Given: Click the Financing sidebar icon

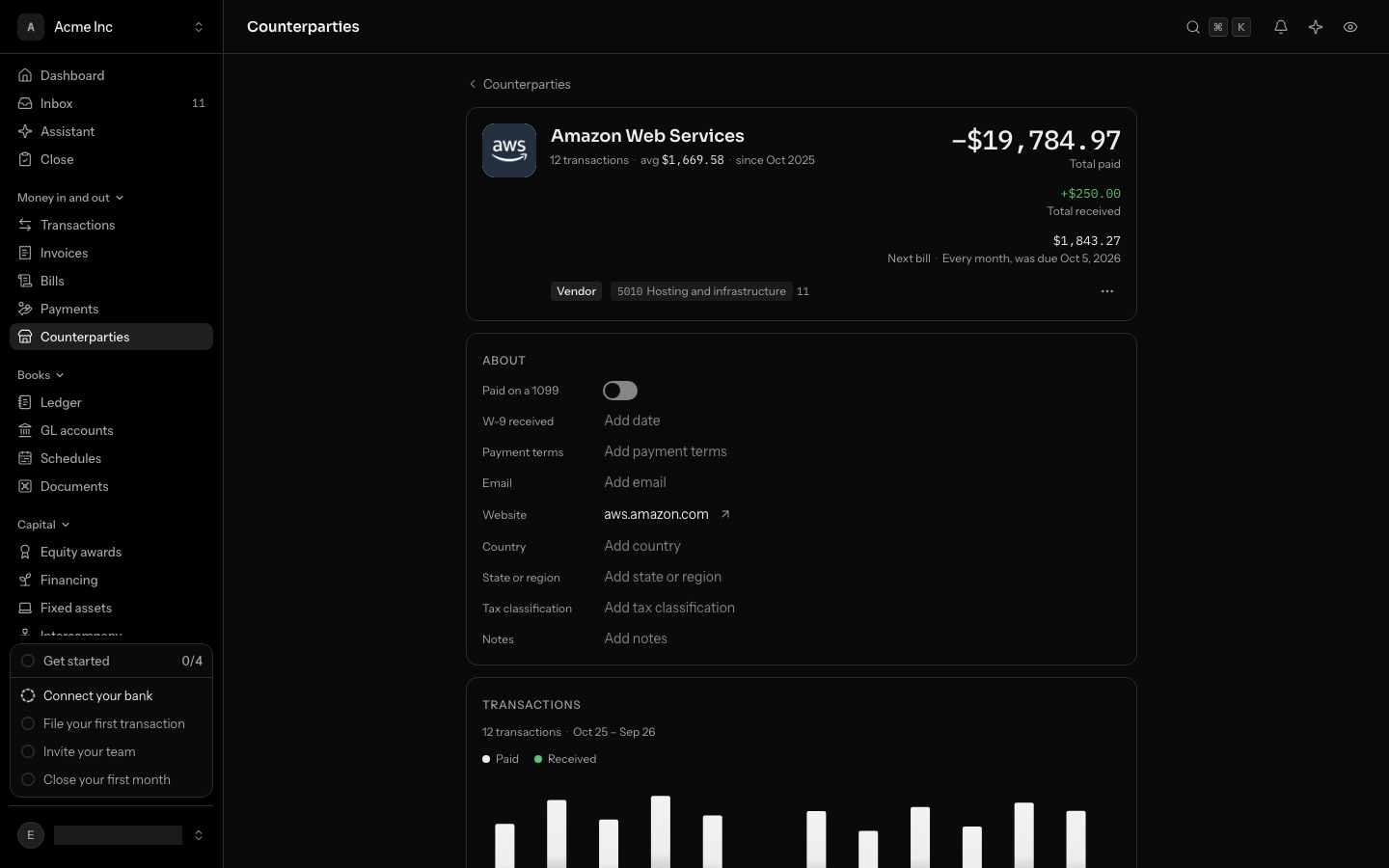Looking at the screenshot, I should coord(25,580).
